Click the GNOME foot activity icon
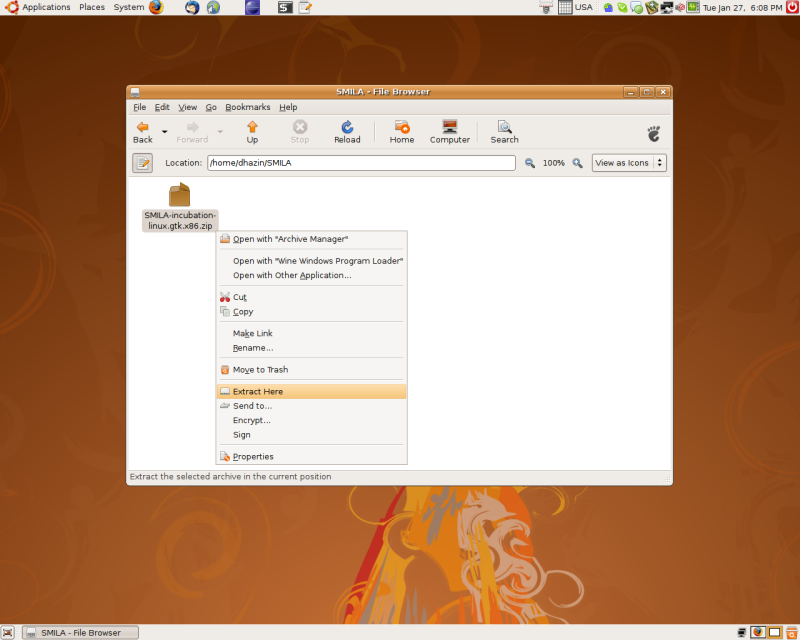 coord(654,134)
